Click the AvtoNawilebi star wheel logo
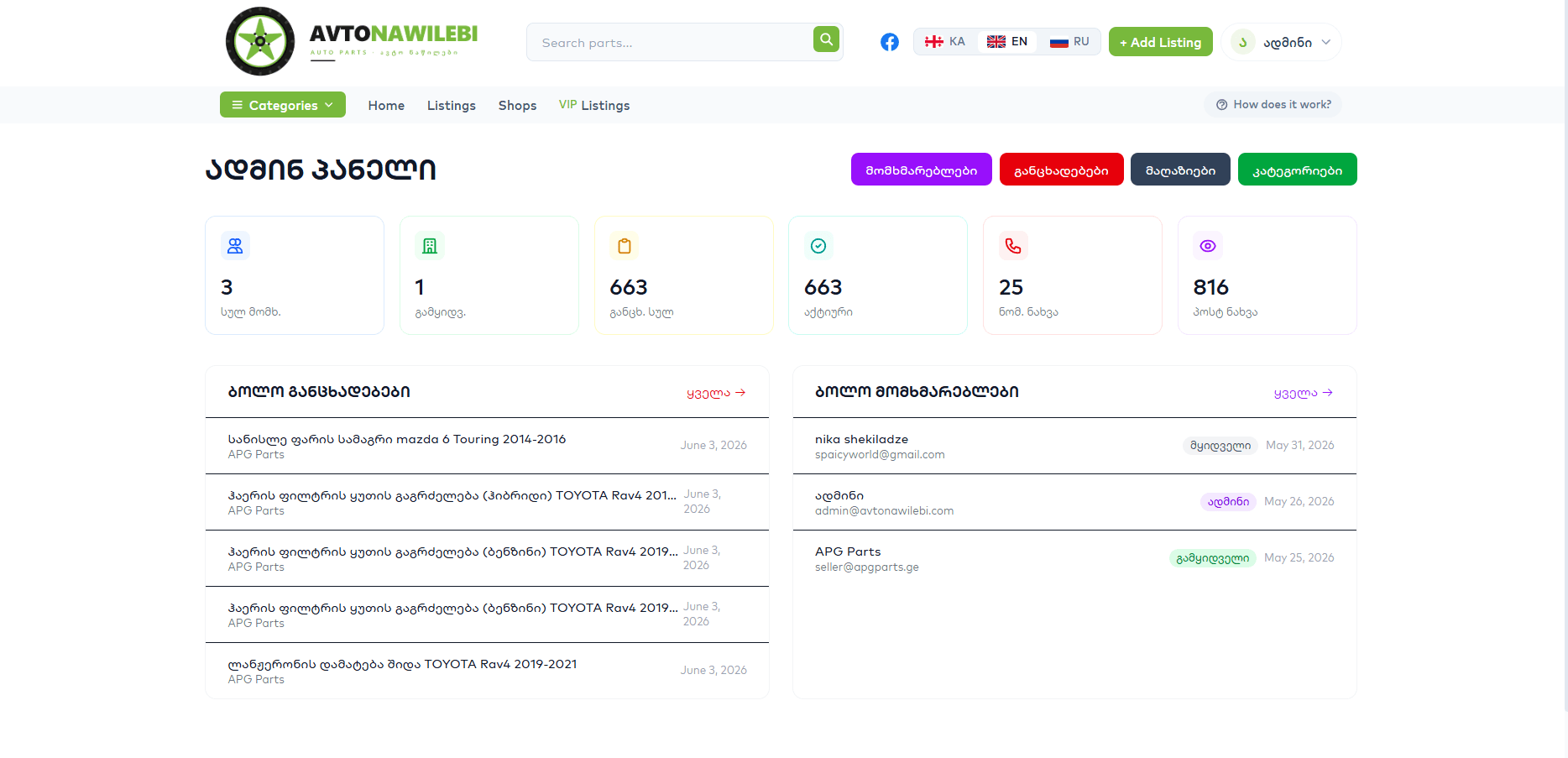1568x758 pixels. click(x=260, y=41)
